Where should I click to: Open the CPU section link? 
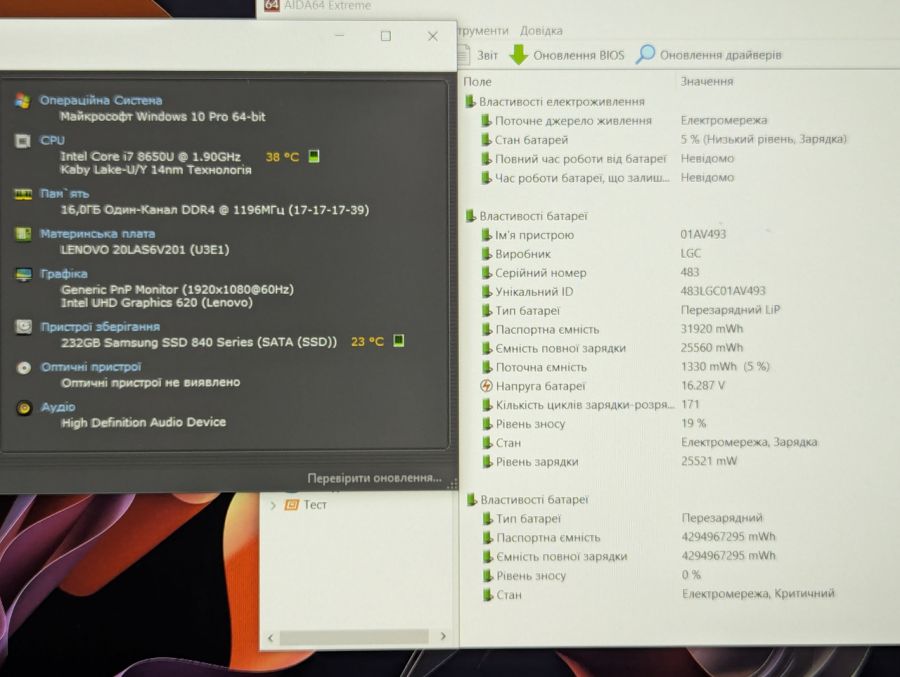(x=52, y=140)
